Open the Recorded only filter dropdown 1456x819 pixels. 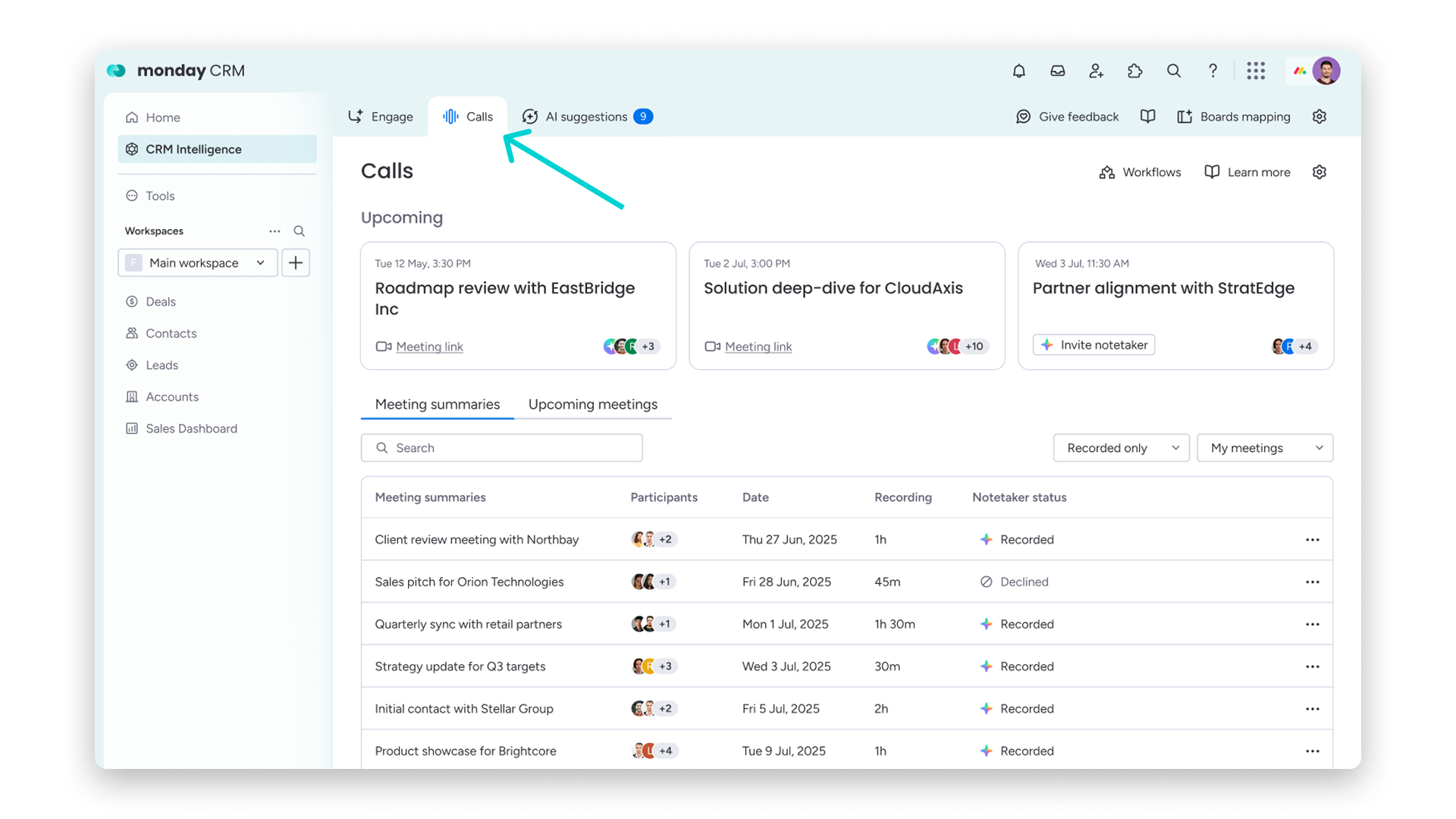click(x=1121, y=448)
